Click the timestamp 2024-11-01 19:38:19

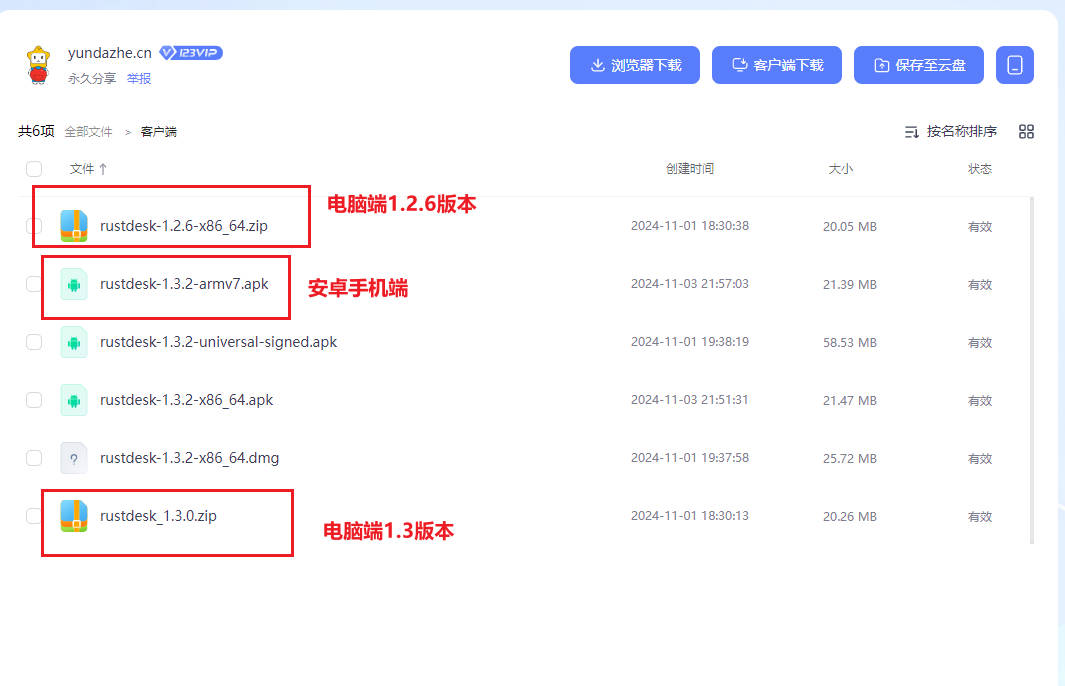pyautogui.click(x=689, y=342)
